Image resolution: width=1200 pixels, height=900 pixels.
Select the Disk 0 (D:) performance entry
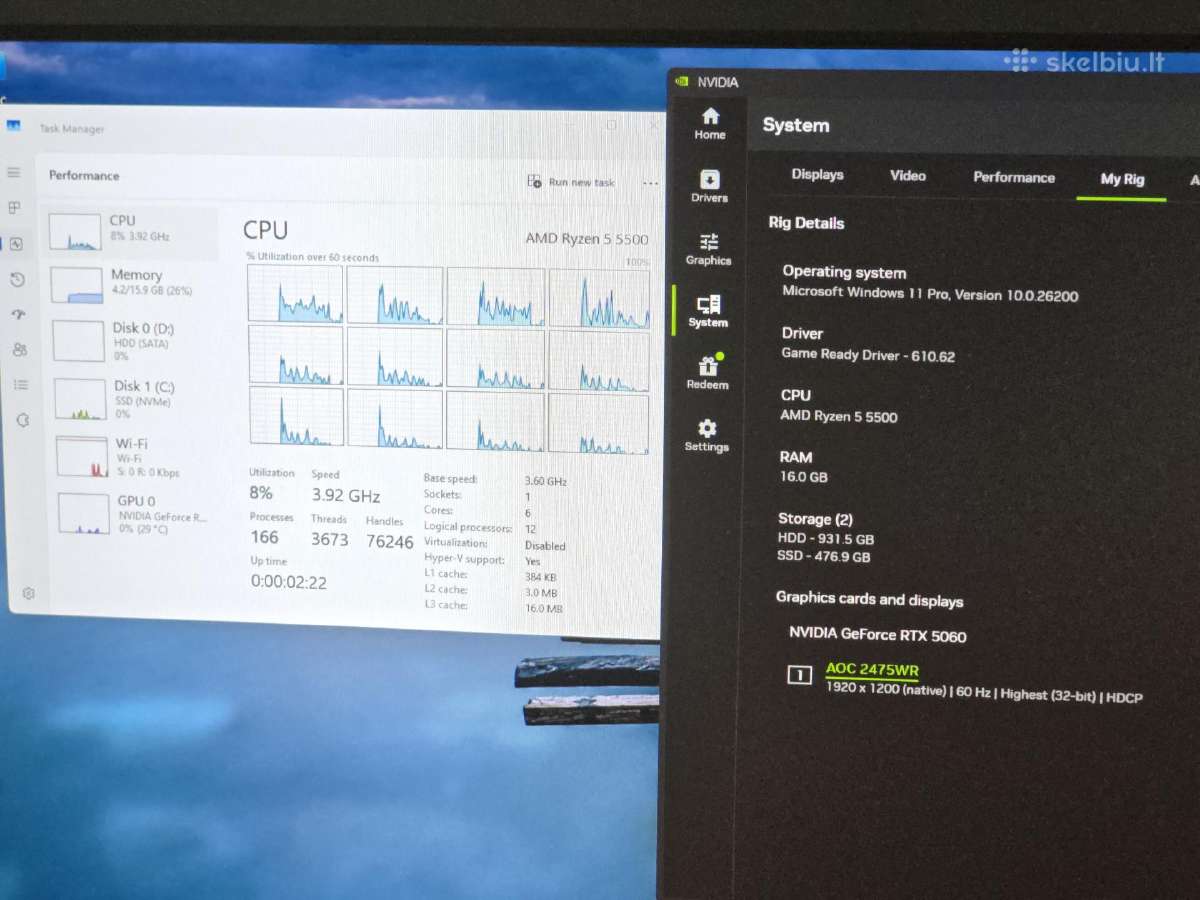[x=130, y=340]
